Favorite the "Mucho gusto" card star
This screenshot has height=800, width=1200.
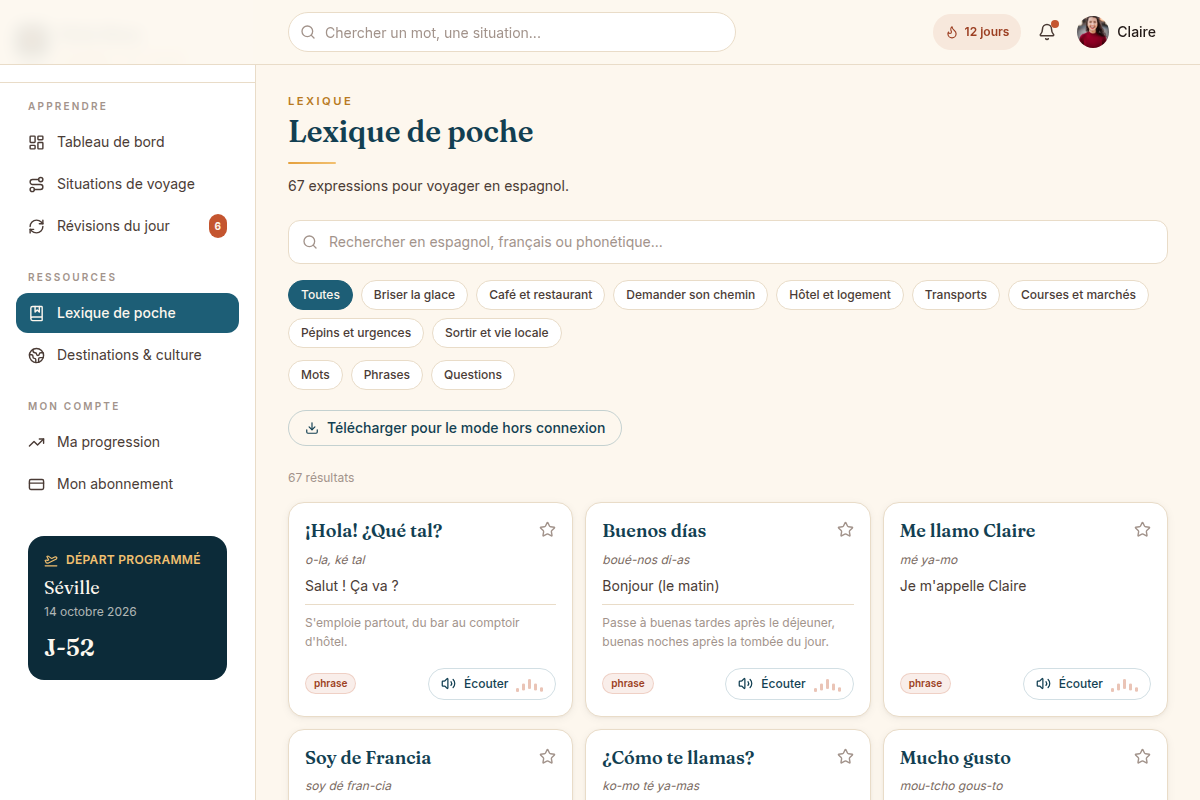[x=1142, y=757]
